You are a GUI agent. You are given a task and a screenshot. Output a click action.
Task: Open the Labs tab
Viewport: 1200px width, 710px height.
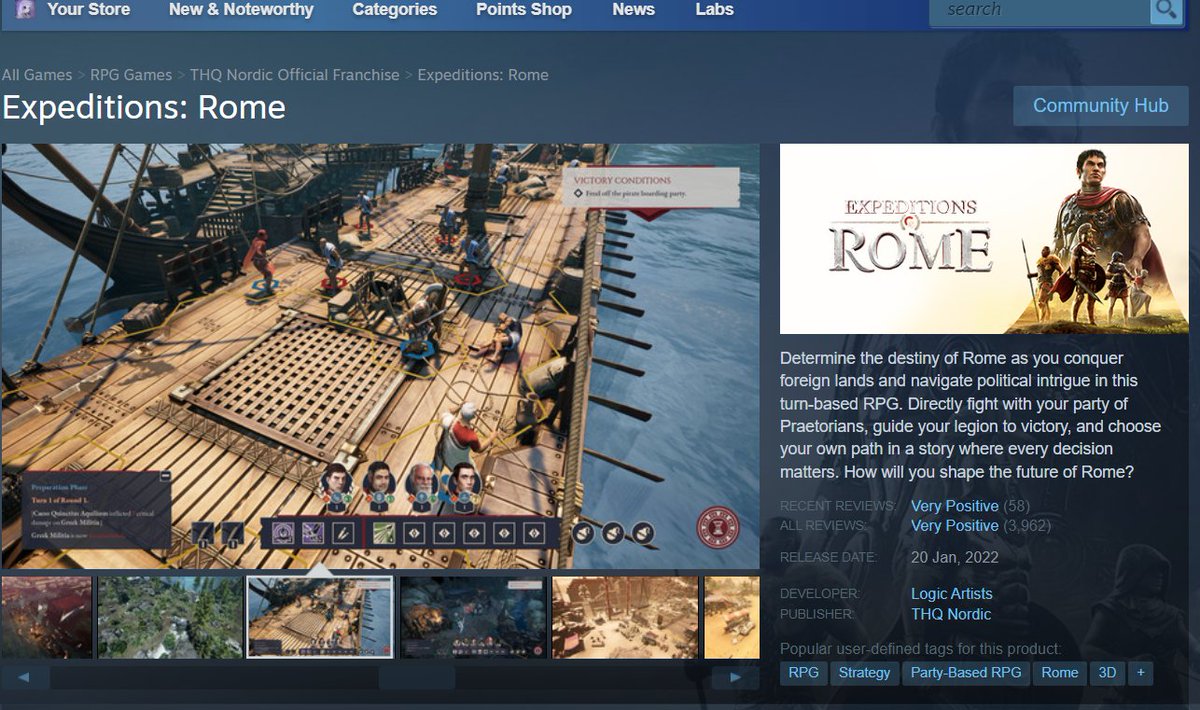pyautogui.click(x=714, y=10)
